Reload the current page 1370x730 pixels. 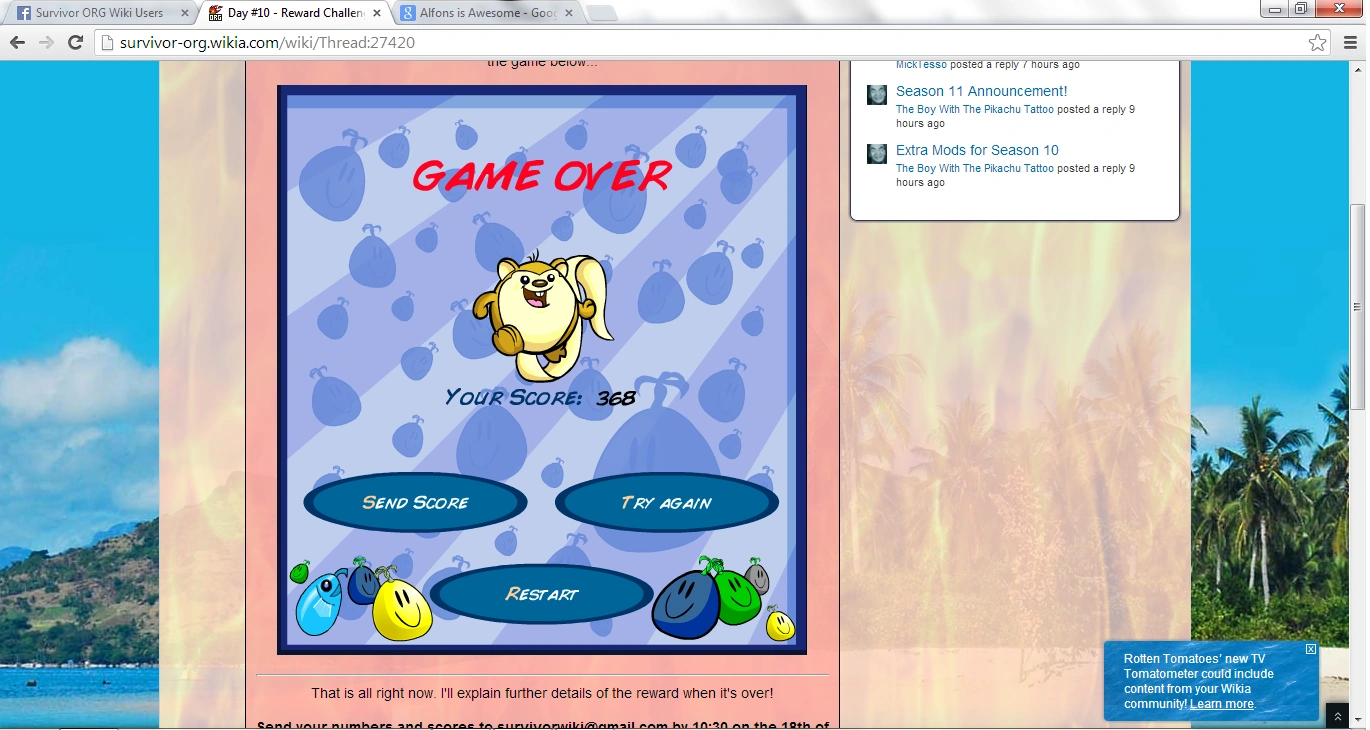[75, 43]
